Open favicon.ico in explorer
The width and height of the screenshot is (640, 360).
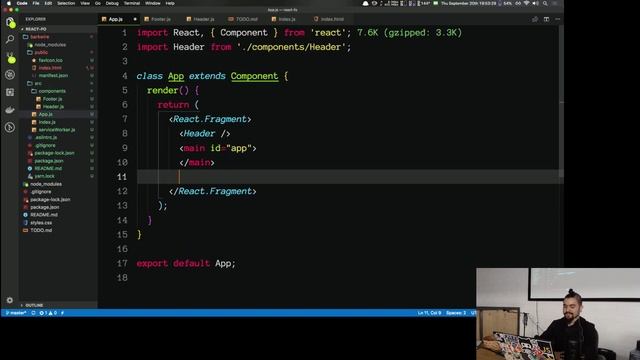50,60
